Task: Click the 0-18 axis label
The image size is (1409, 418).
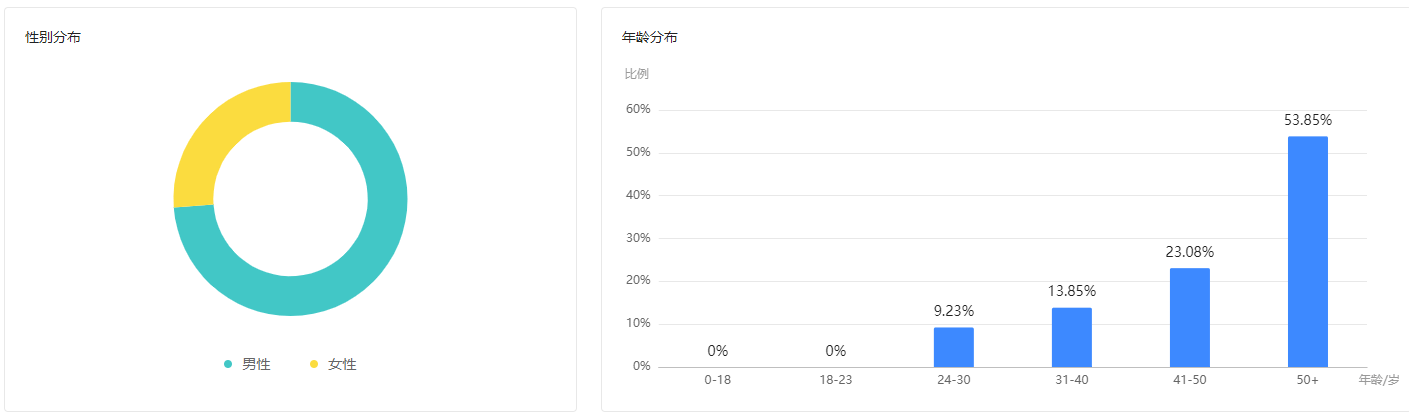Action: click(717, 380)
